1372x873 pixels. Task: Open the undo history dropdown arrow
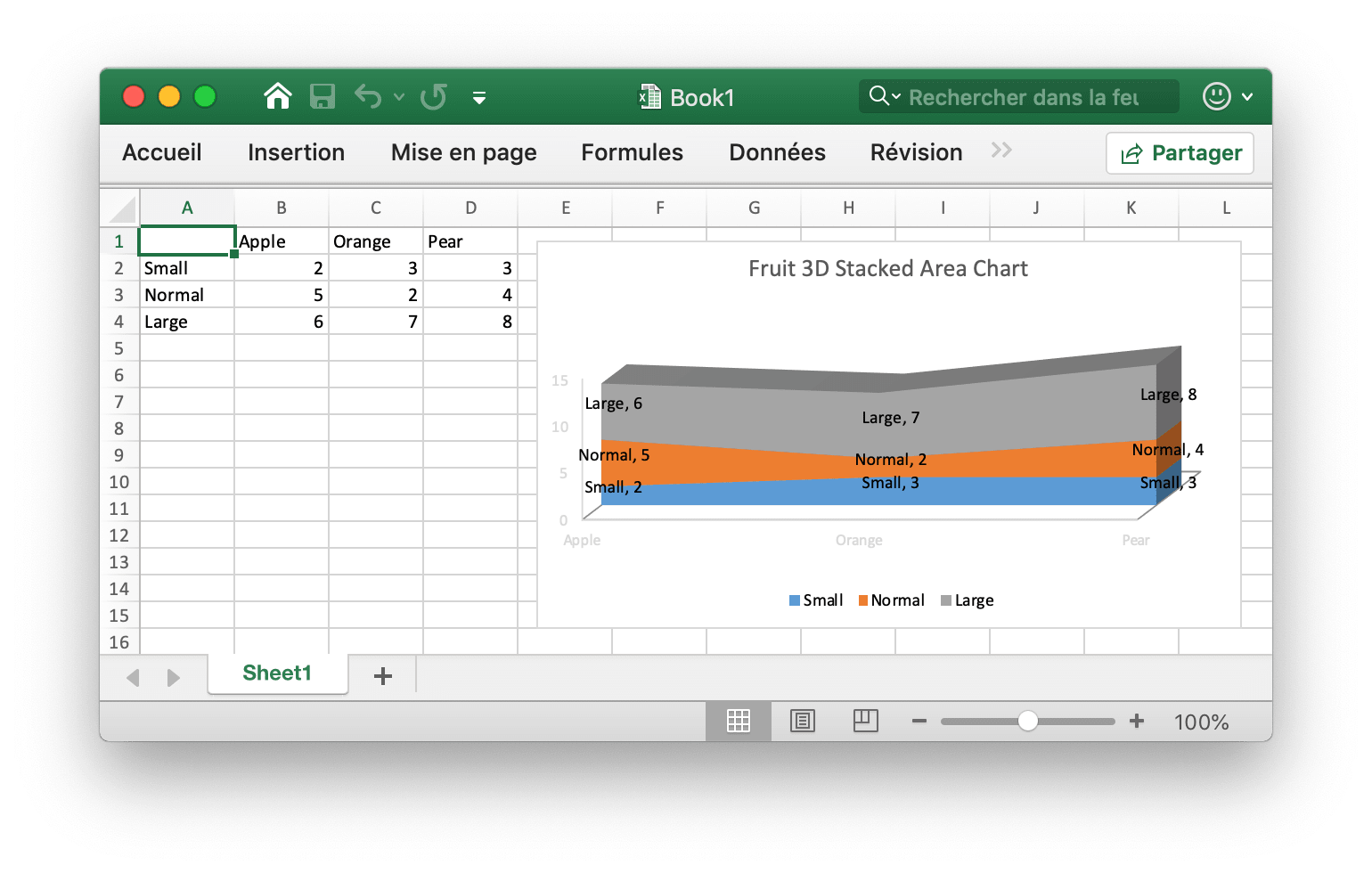[399, 97]
